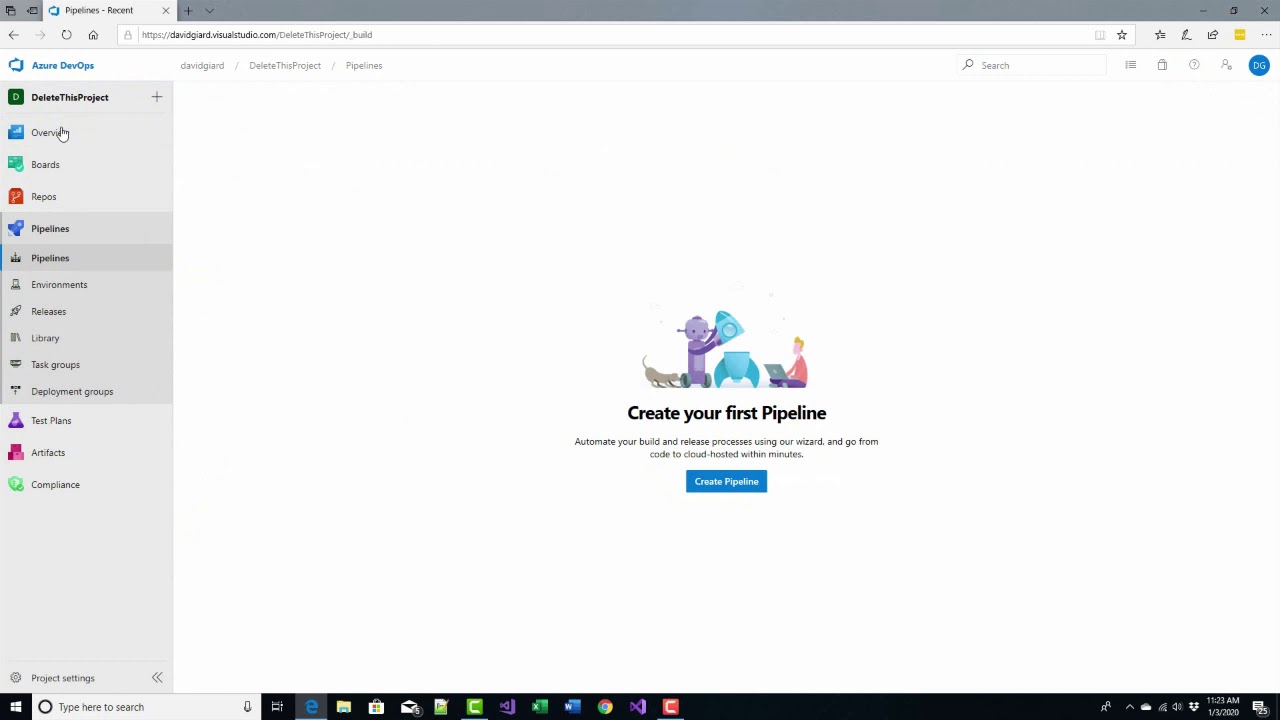Click the Azure DevOps logo

point(16,65)
